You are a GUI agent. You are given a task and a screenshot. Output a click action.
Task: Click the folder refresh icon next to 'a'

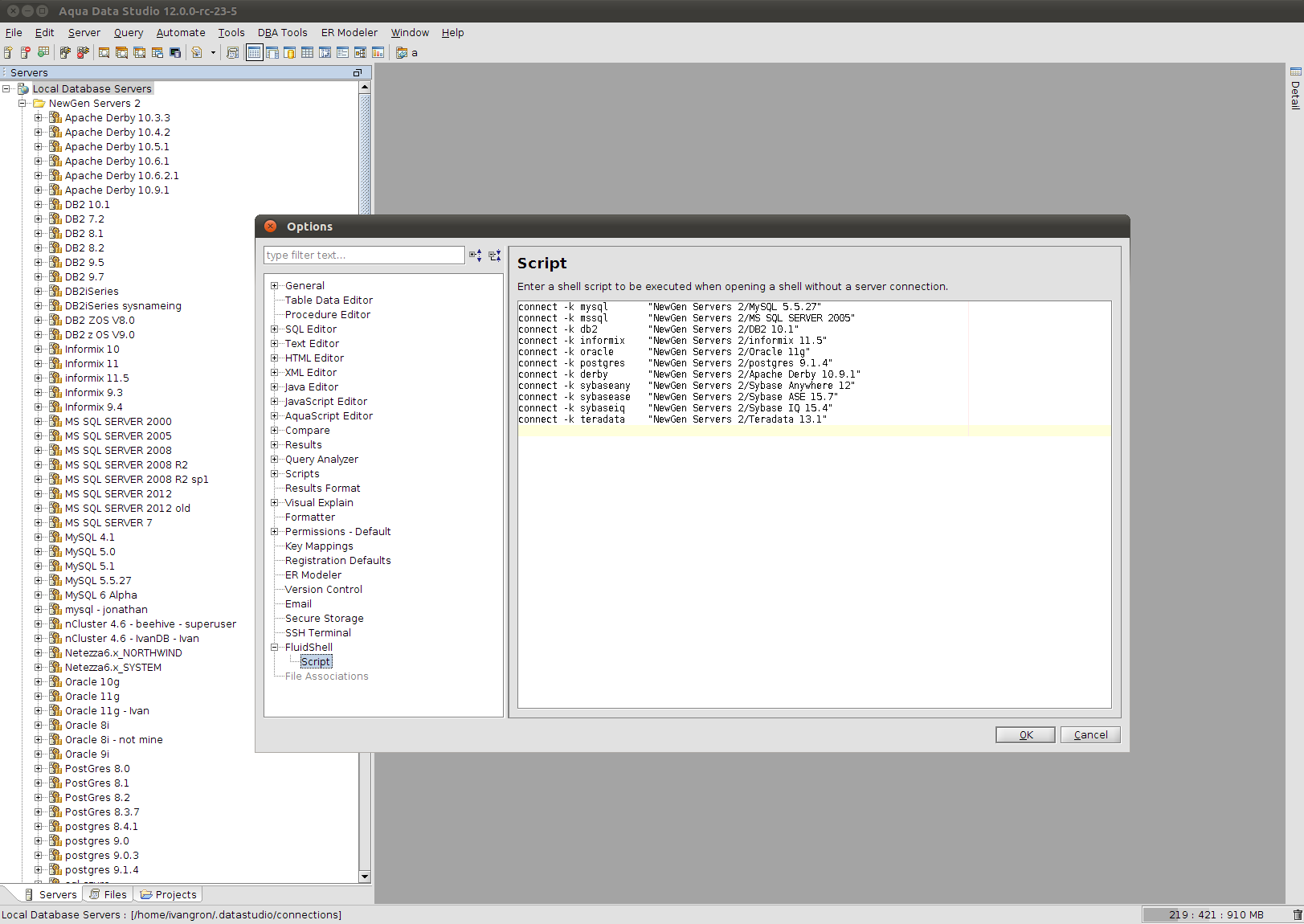[402, 53]
